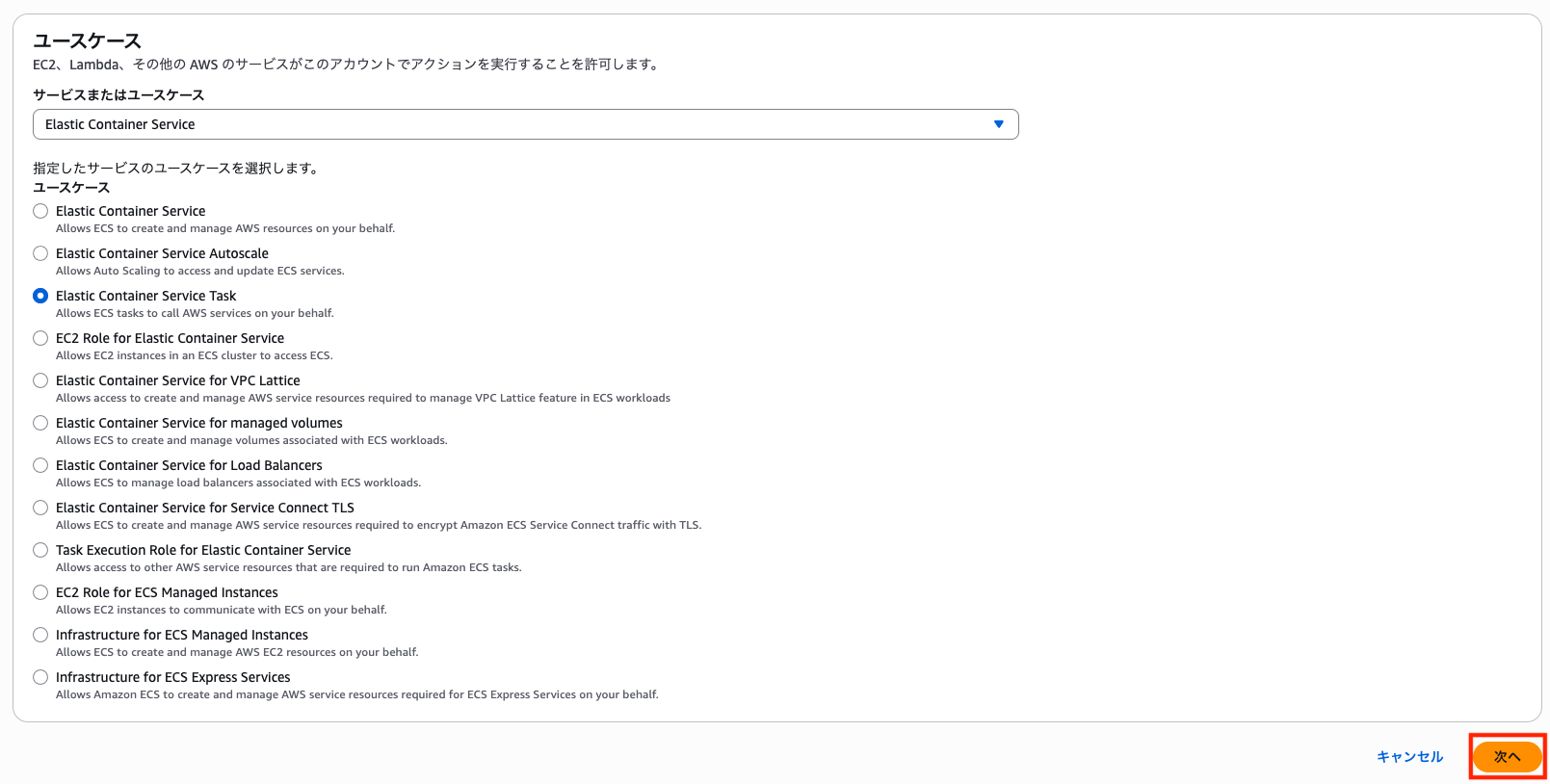Click 'Allows Auto Scaling to access and update ECS services' text
Viewport: 1550px width, 784px height.
point(199,271)
